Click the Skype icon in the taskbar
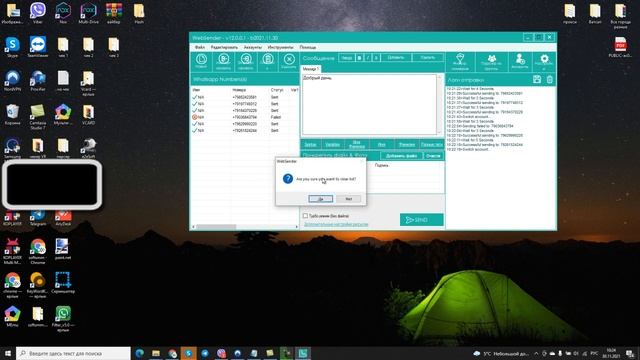Viewport: 640px width, 360px height. coord(189,353)
